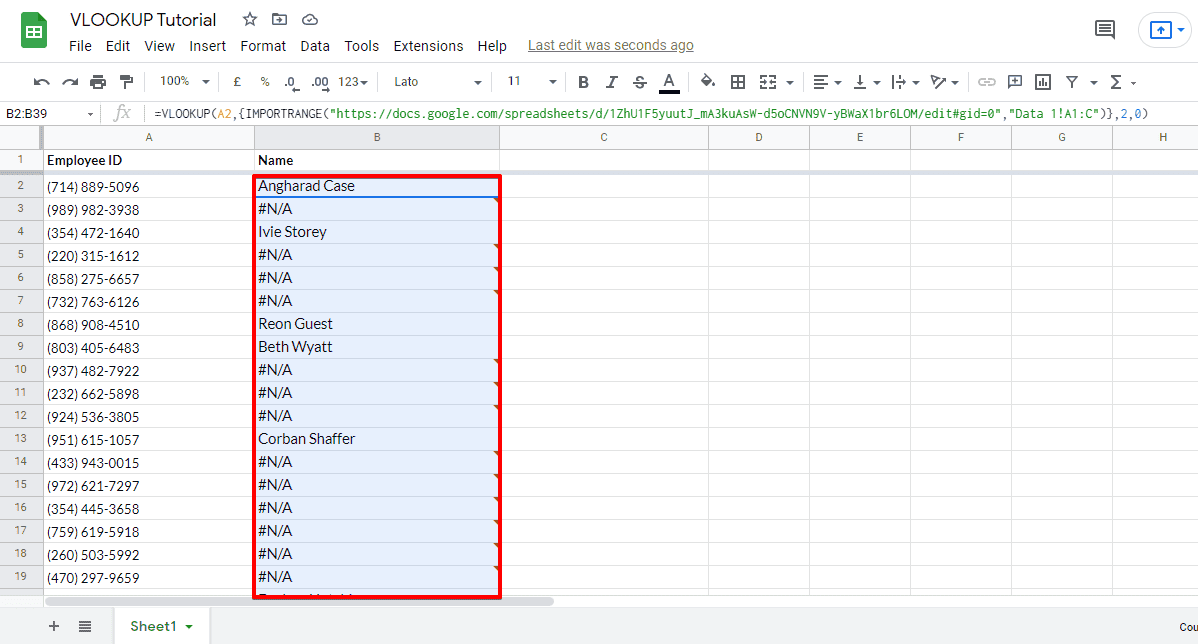This screenshot has height=644, width=1198.
Task: Create a filter on the data
Action: 1071,81
